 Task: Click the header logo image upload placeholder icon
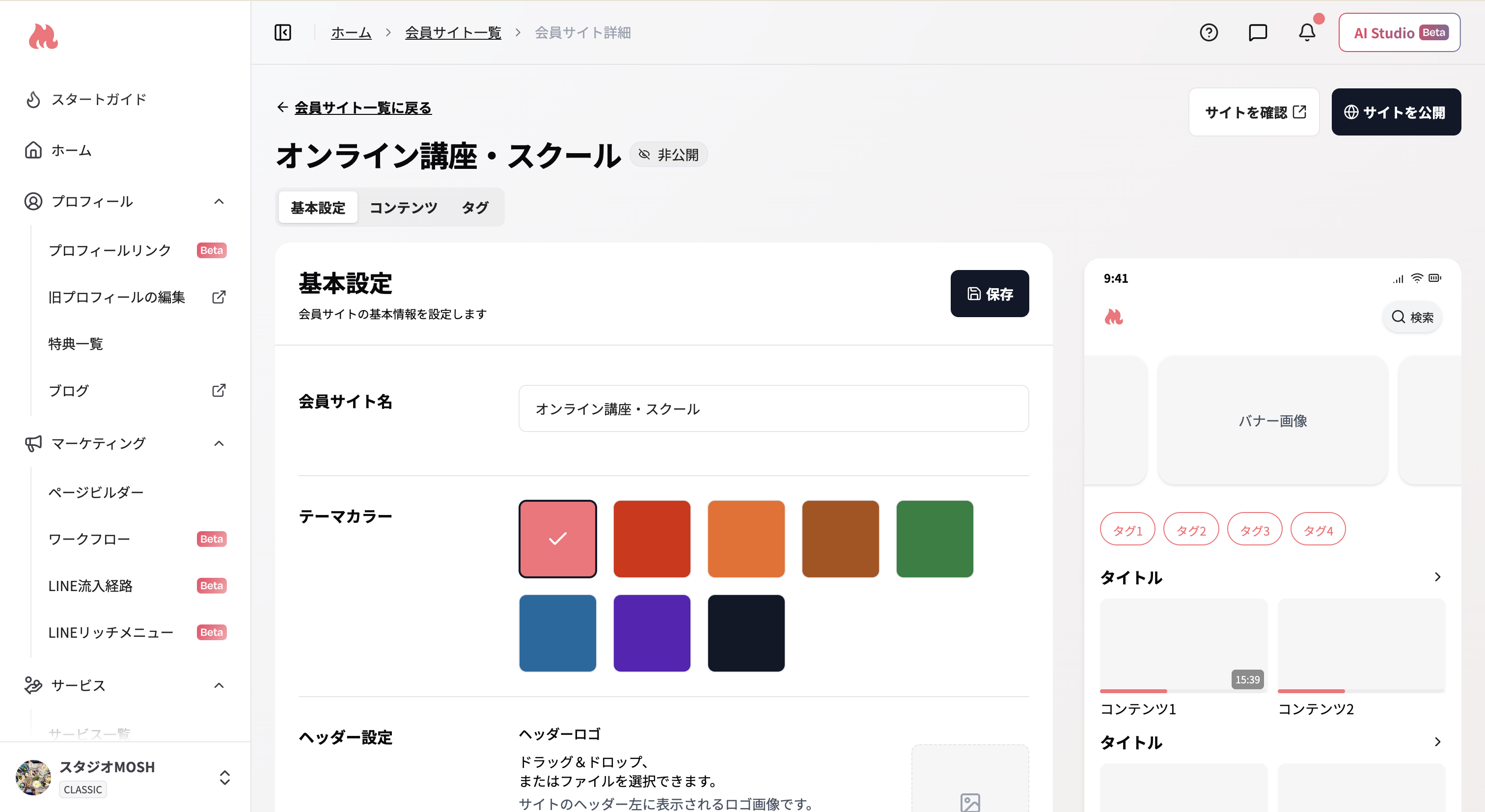(x=970, y=802)
